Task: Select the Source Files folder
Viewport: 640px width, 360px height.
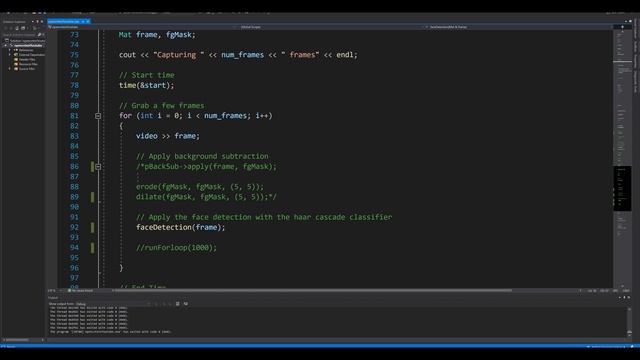Action: tap(24, 69)
